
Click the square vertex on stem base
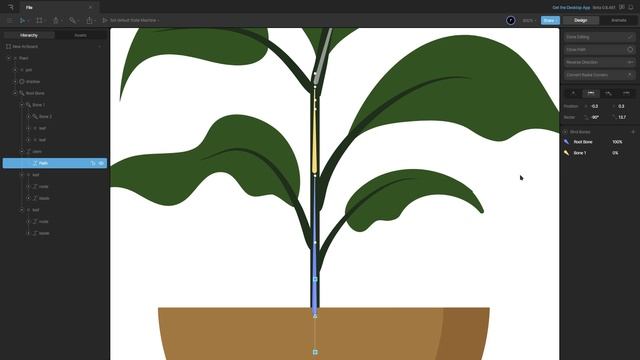point(315,279)
